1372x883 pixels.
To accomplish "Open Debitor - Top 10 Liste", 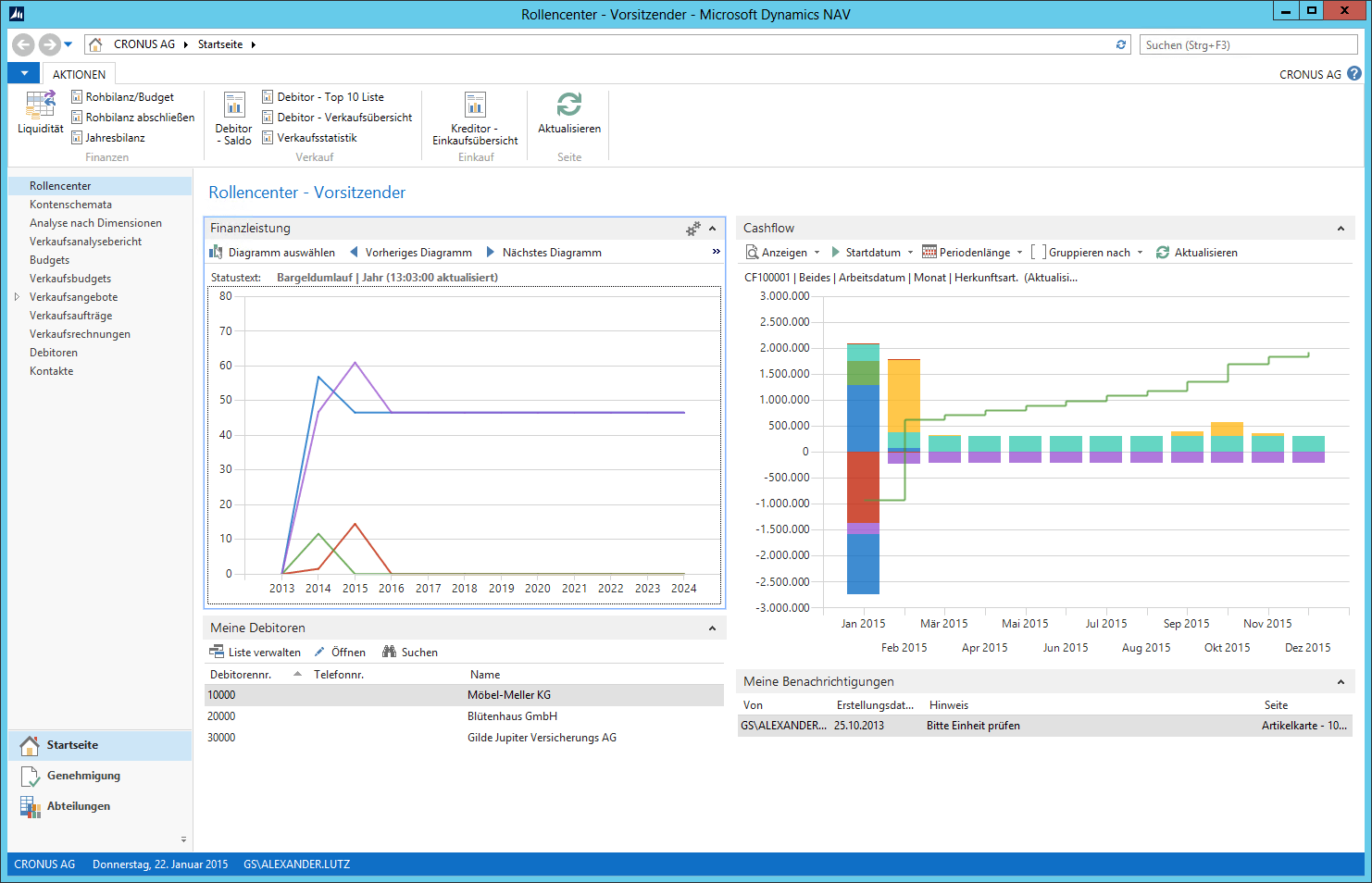I will point(323,97).
